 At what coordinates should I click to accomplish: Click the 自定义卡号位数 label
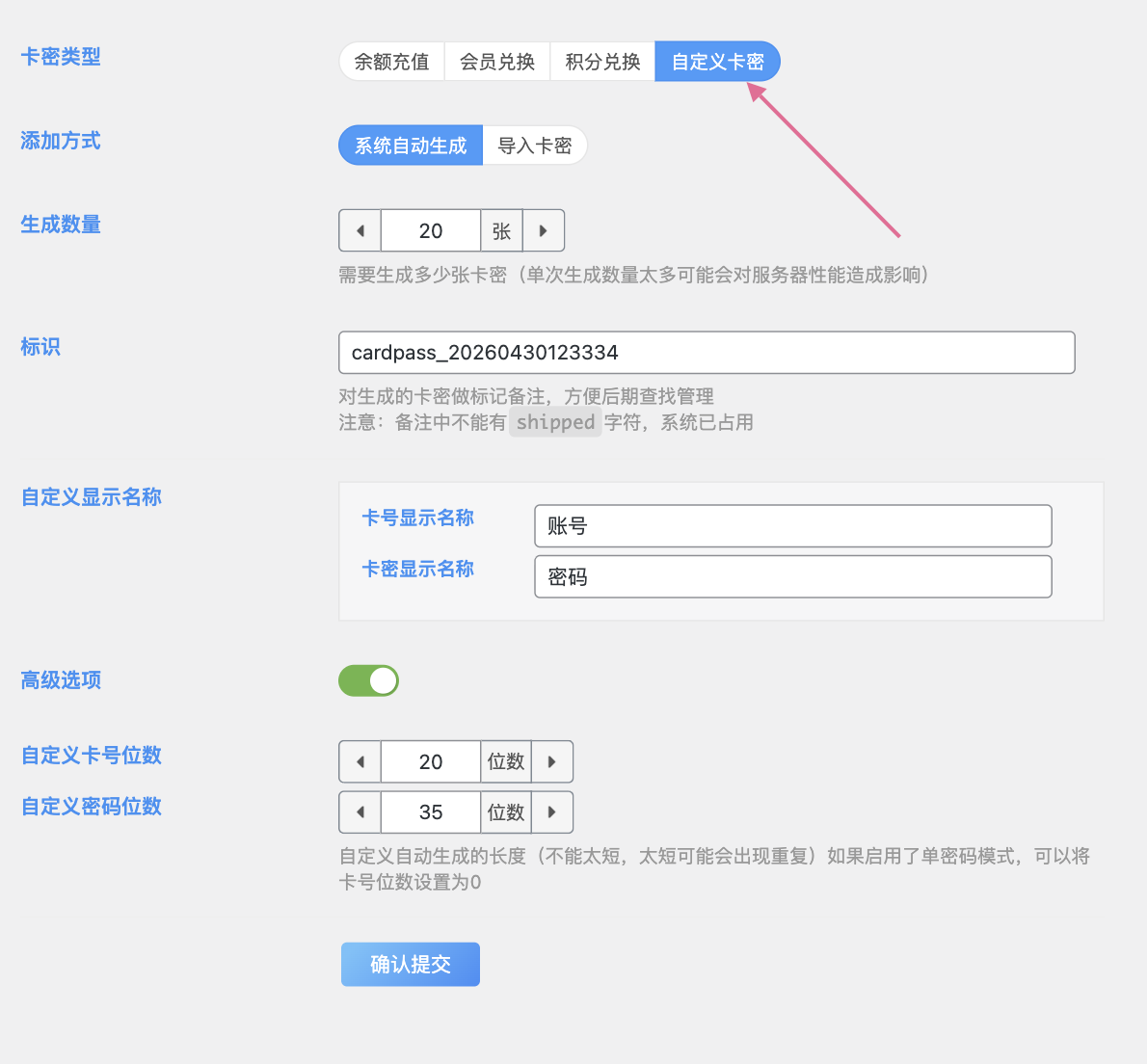pos(92,756)
